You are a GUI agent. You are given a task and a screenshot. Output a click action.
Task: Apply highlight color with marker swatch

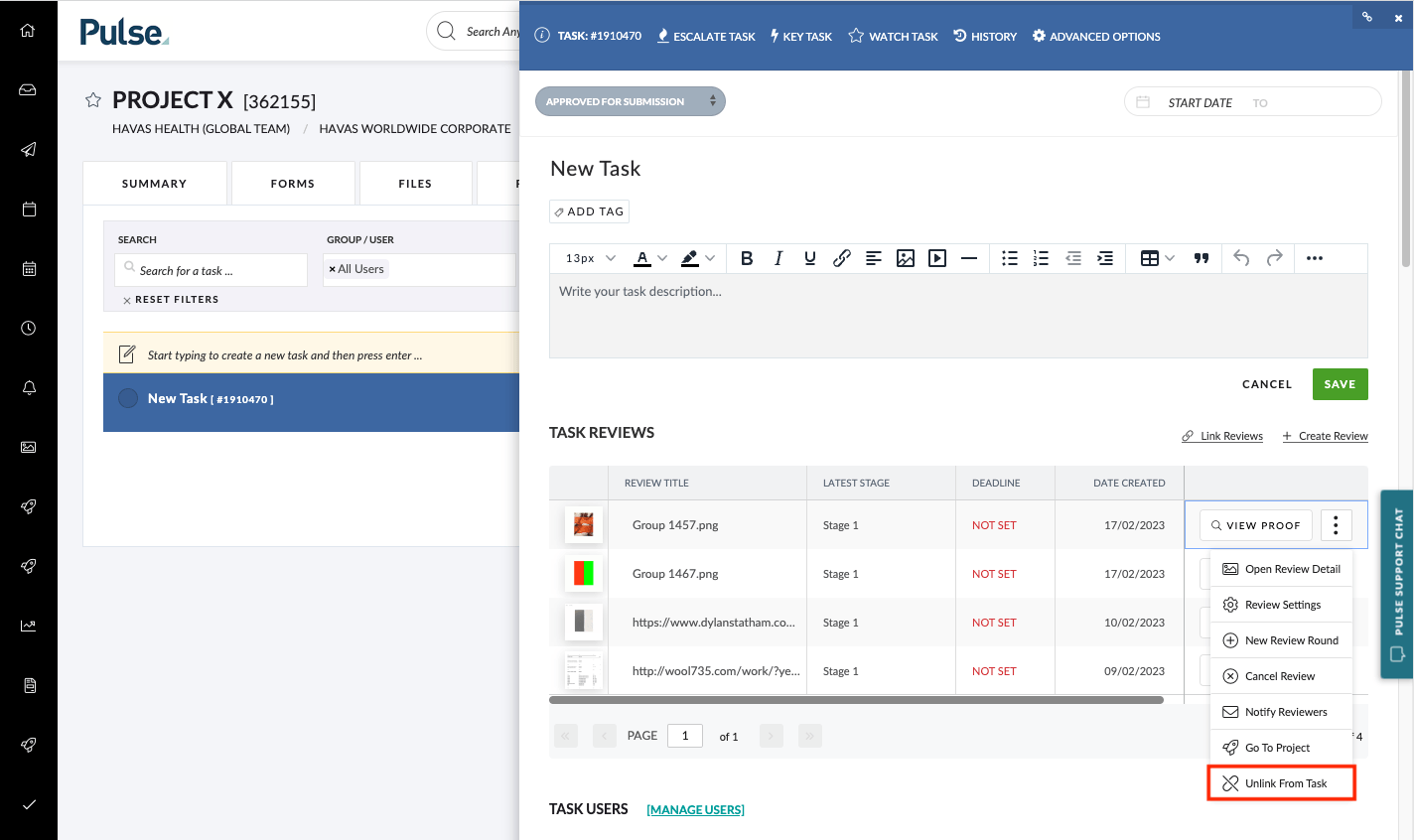coord(690,258)
